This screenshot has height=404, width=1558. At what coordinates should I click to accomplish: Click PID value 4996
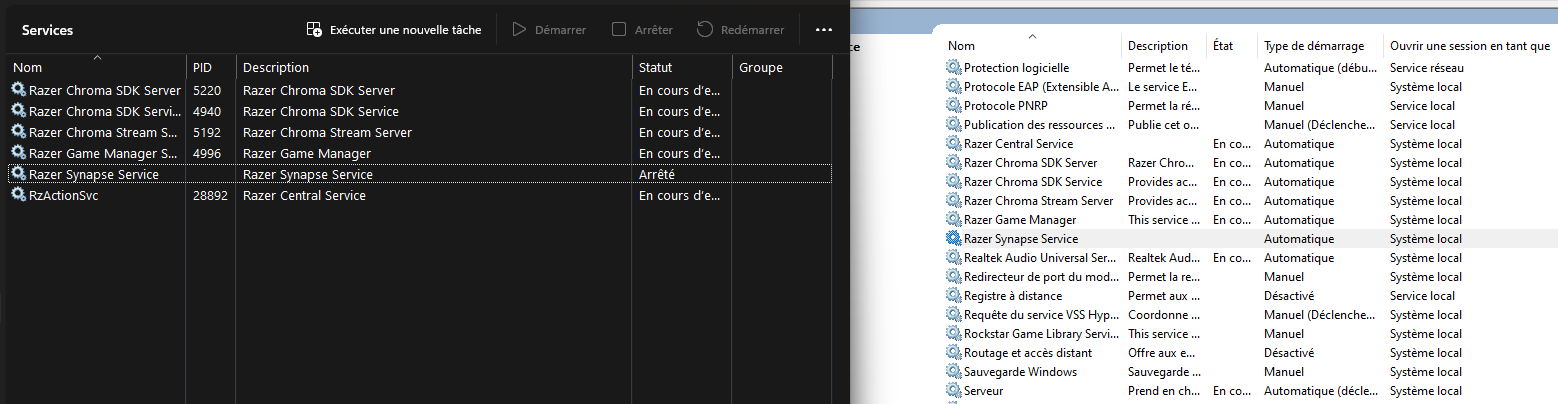[x=207, y=153]
